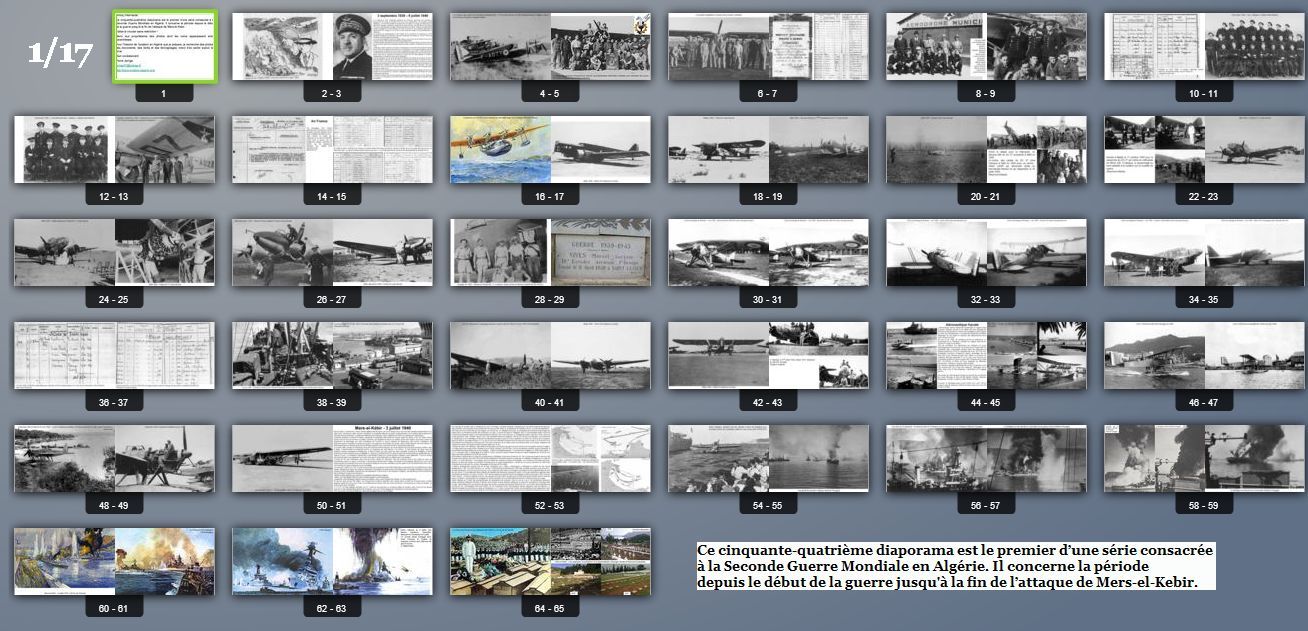
Task: Click the '36 - 37' page number label
Action: click(x=114, y=402)
